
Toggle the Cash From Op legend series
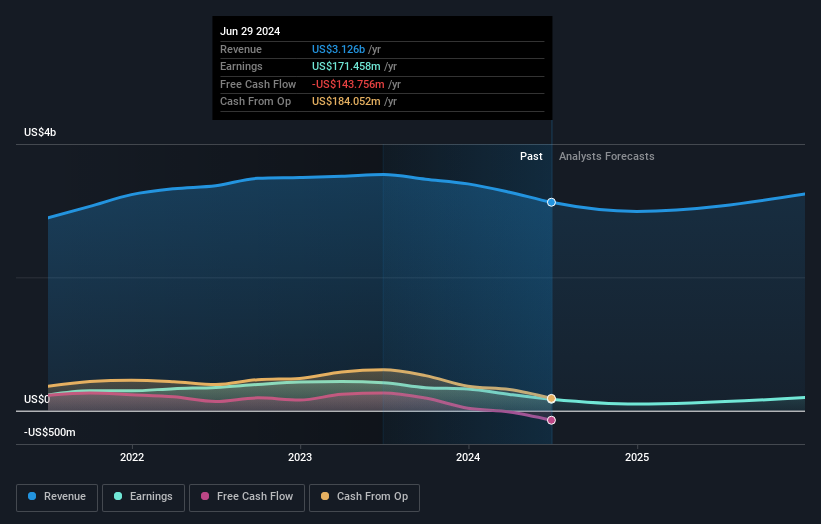coord(364,497)
